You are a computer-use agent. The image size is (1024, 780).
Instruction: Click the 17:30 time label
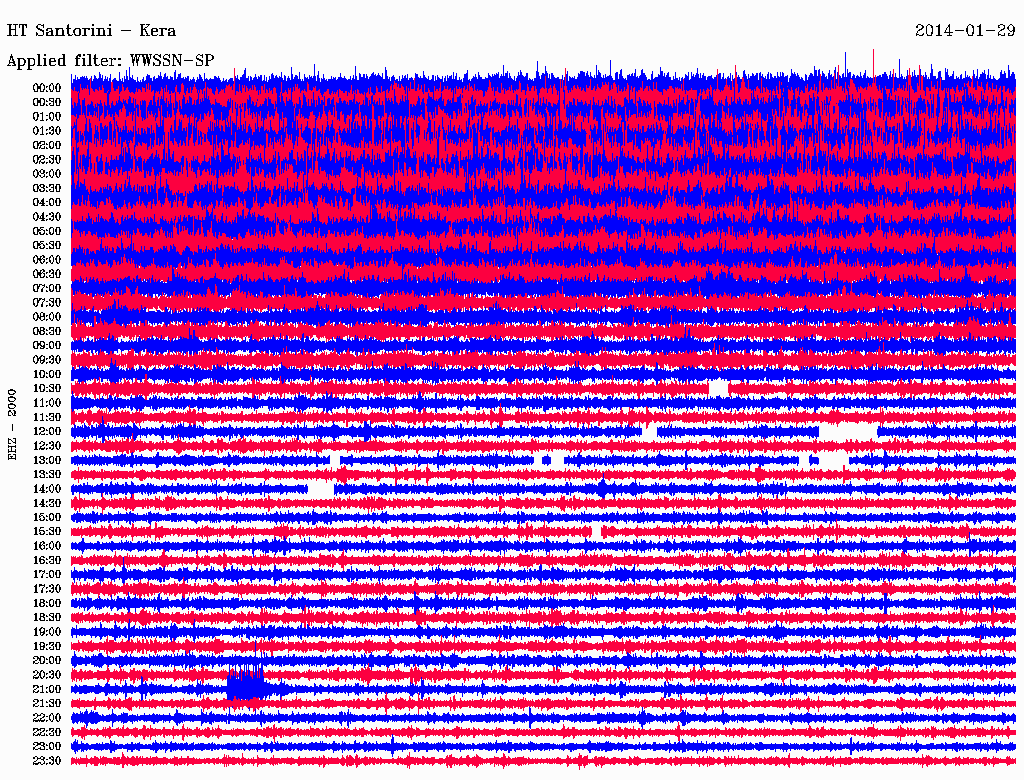coord(47,589)
